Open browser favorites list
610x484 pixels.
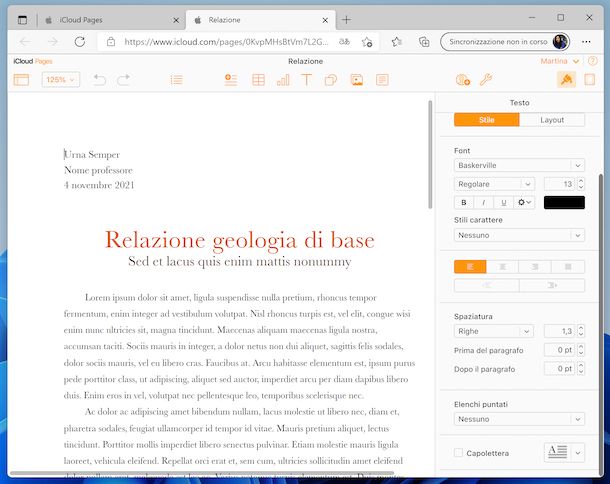[396, 42]
